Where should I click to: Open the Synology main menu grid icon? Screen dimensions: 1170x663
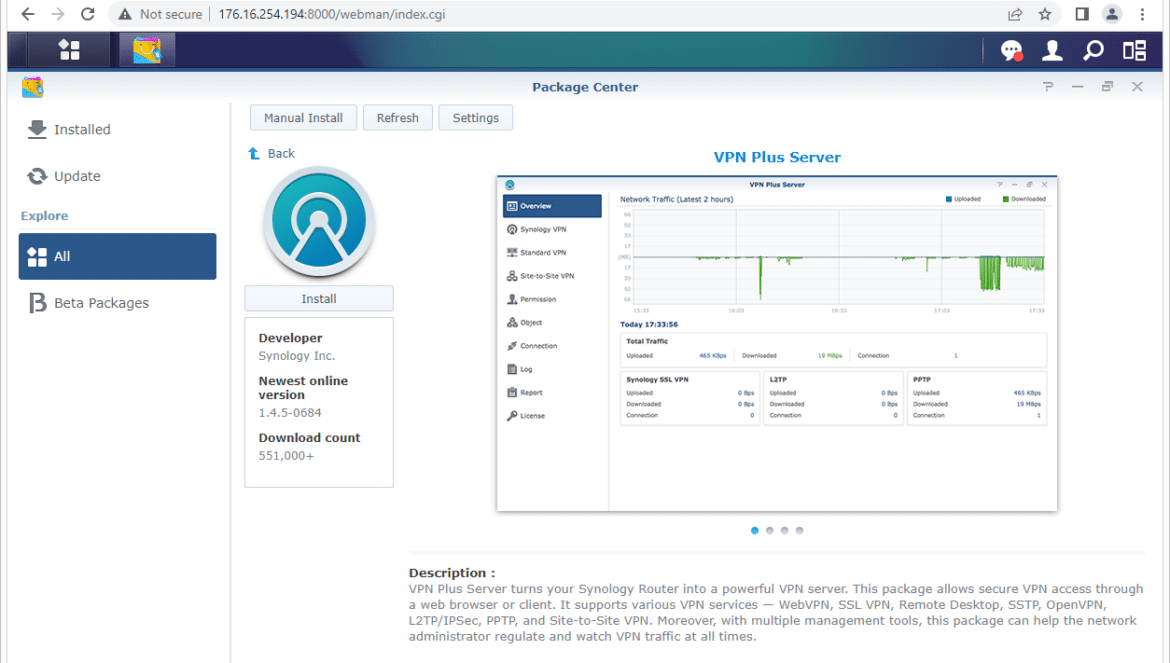point(69,50)
